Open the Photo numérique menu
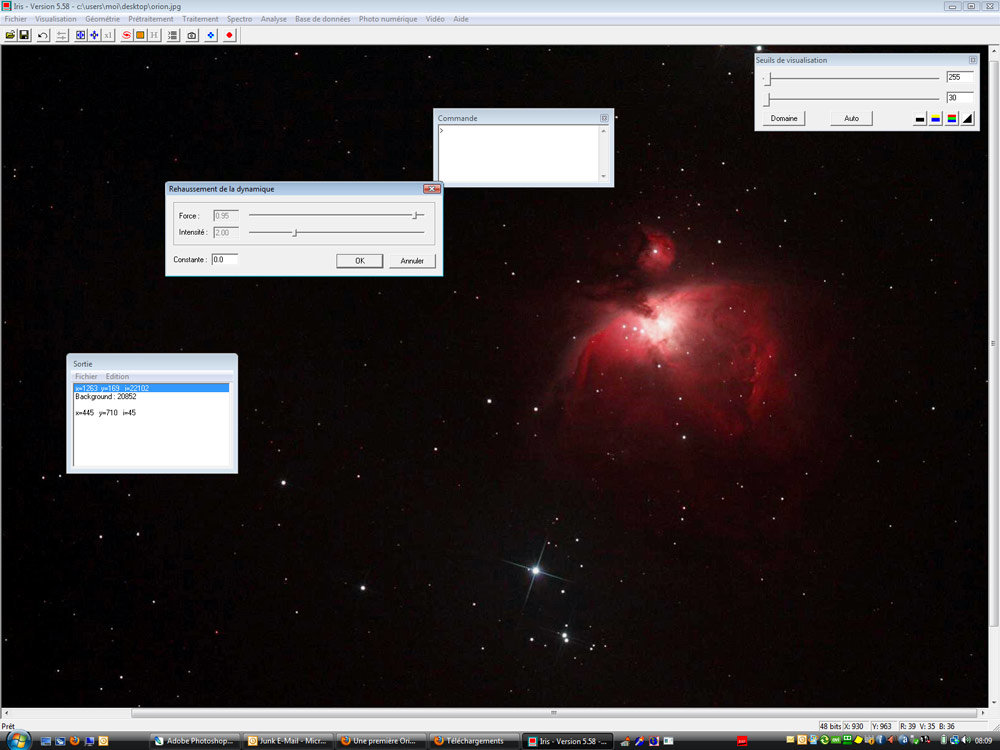 pos(388,19)
